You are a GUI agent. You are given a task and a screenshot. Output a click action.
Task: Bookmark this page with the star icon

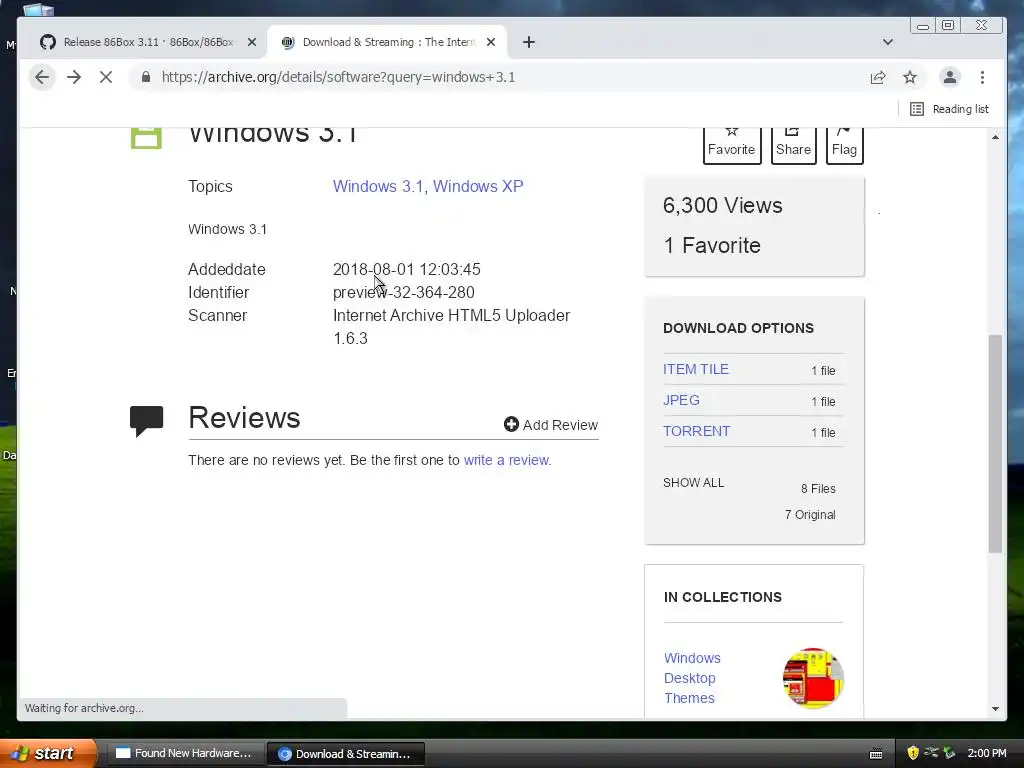(910, 77)
